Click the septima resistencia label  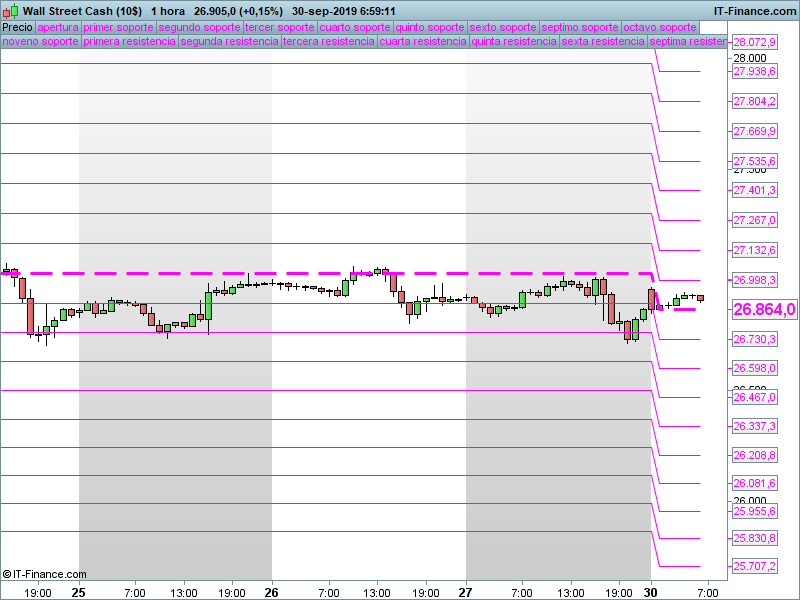coord(687,42)
